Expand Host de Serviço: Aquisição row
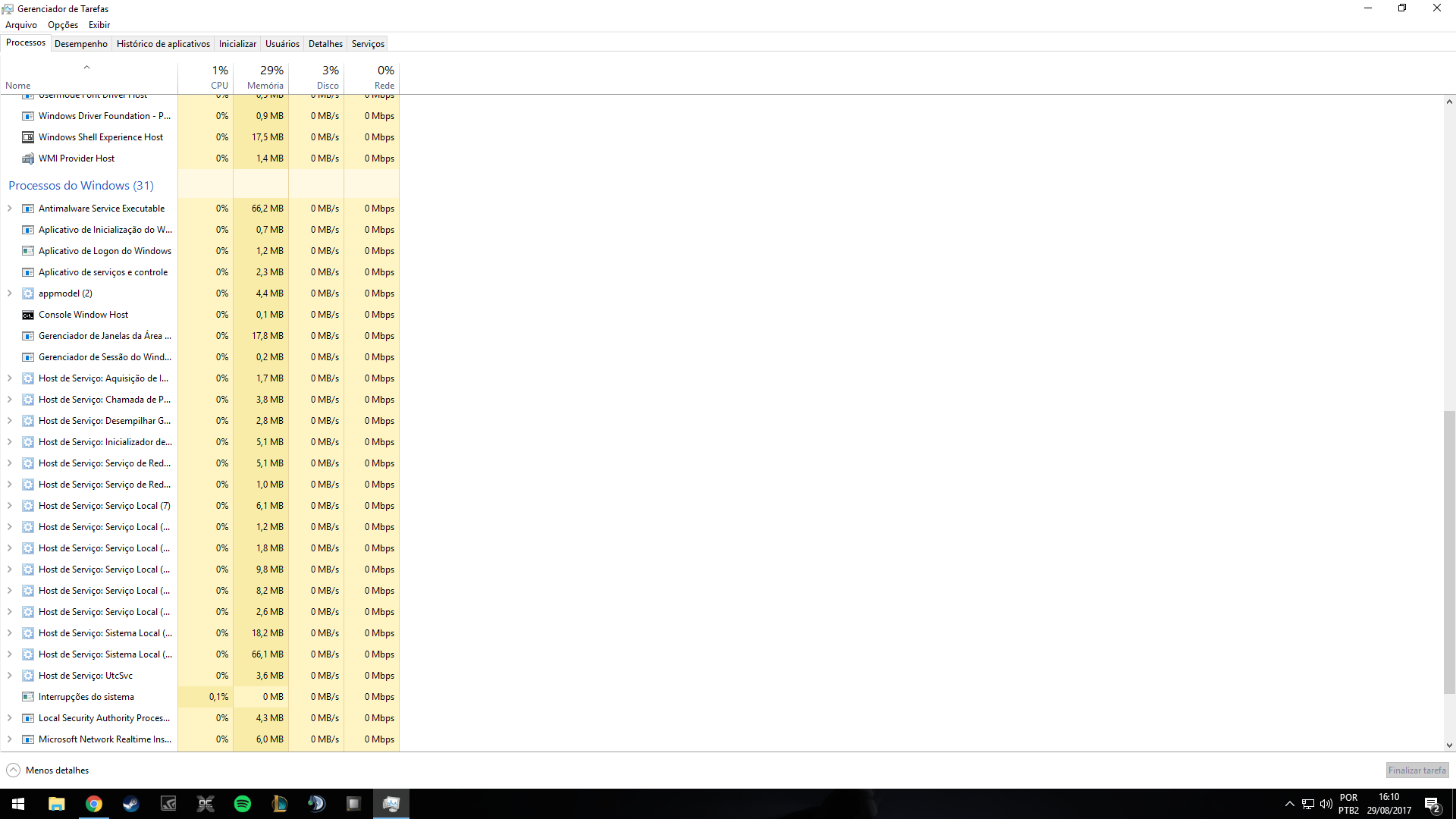 (x=9, y=378)
